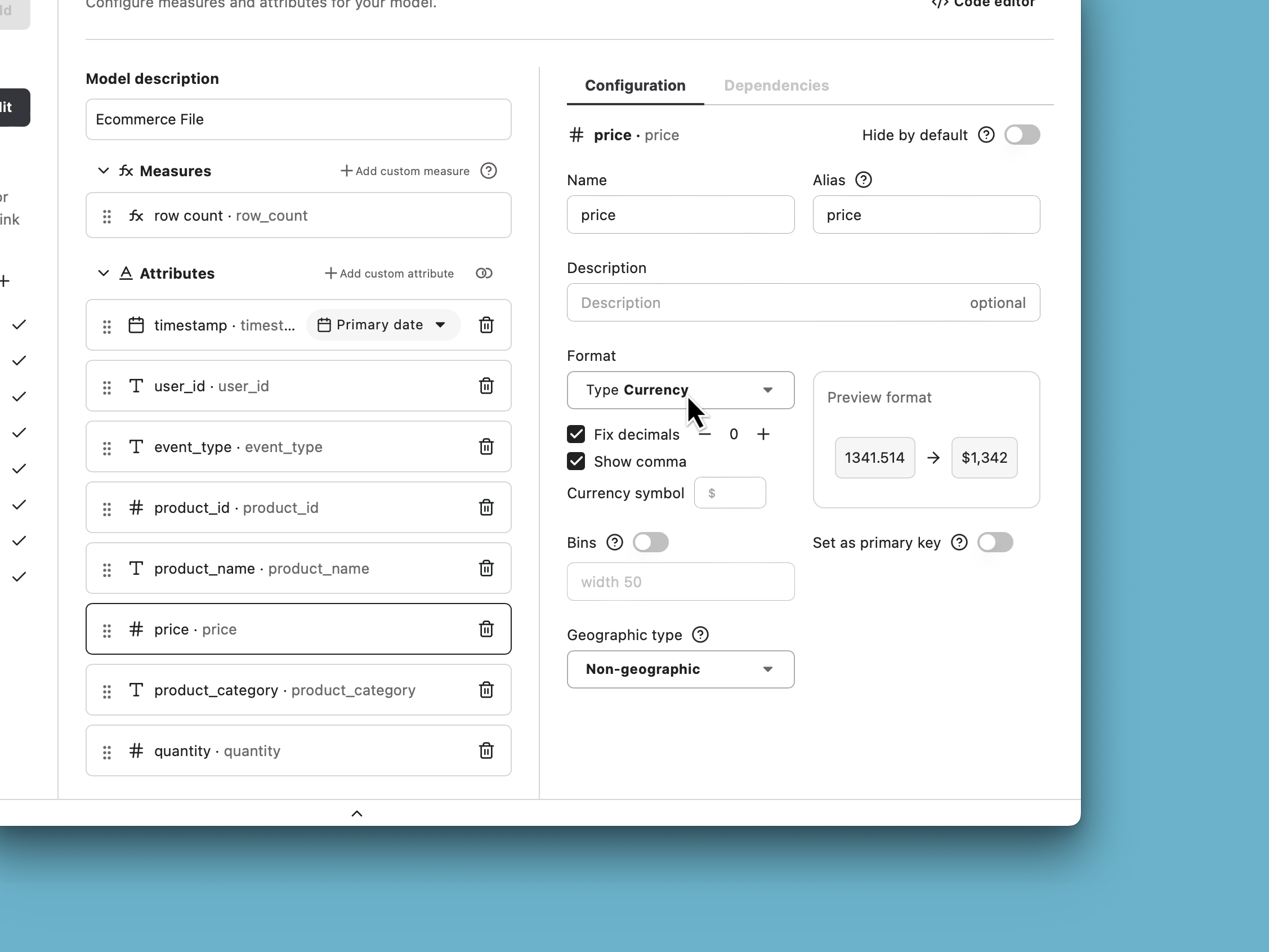Toggle Set as primary key switch
The height and width of the screenshot is (952, 1269).
click(995, 542)
